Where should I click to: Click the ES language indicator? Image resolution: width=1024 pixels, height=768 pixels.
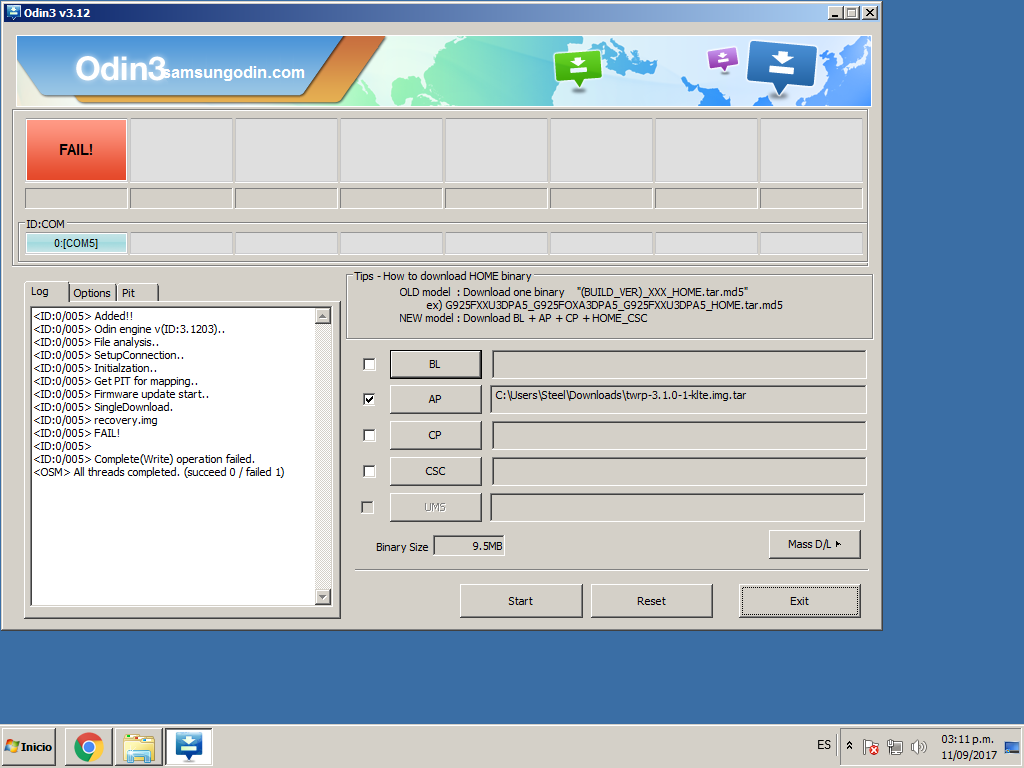point(824,745)
